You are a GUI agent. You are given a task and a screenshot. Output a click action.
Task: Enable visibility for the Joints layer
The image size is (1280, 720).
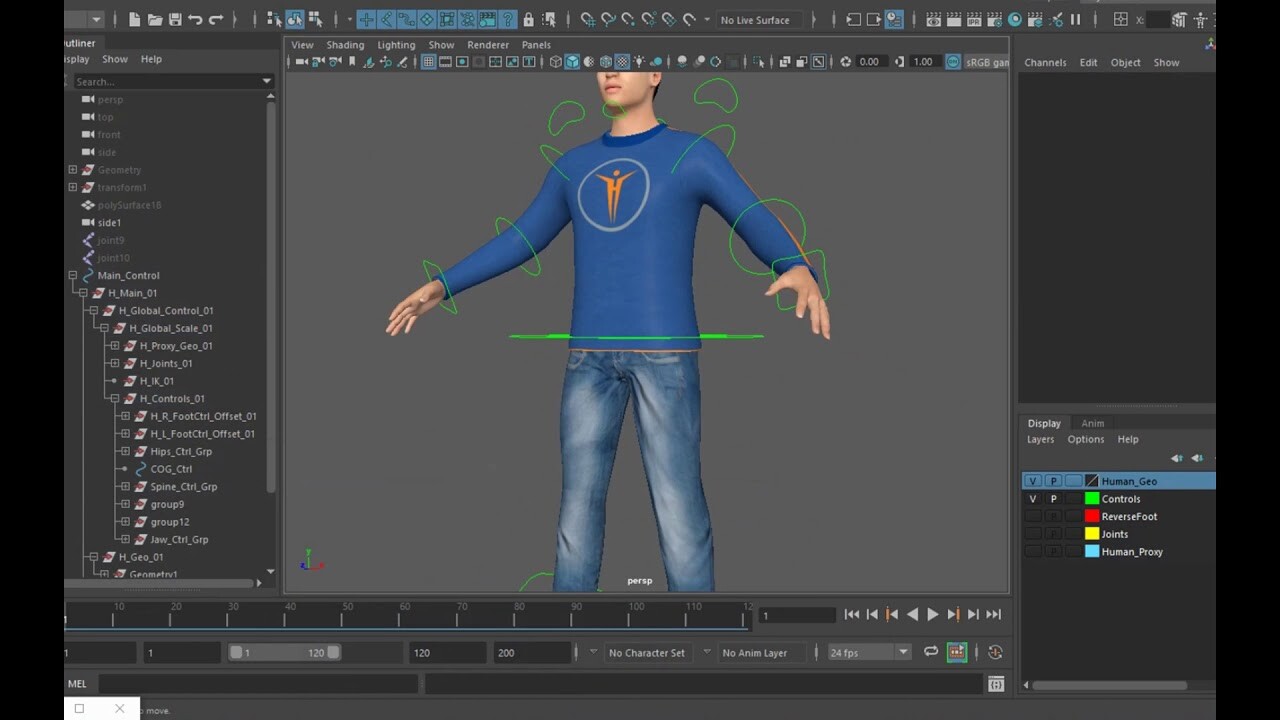1033,534
